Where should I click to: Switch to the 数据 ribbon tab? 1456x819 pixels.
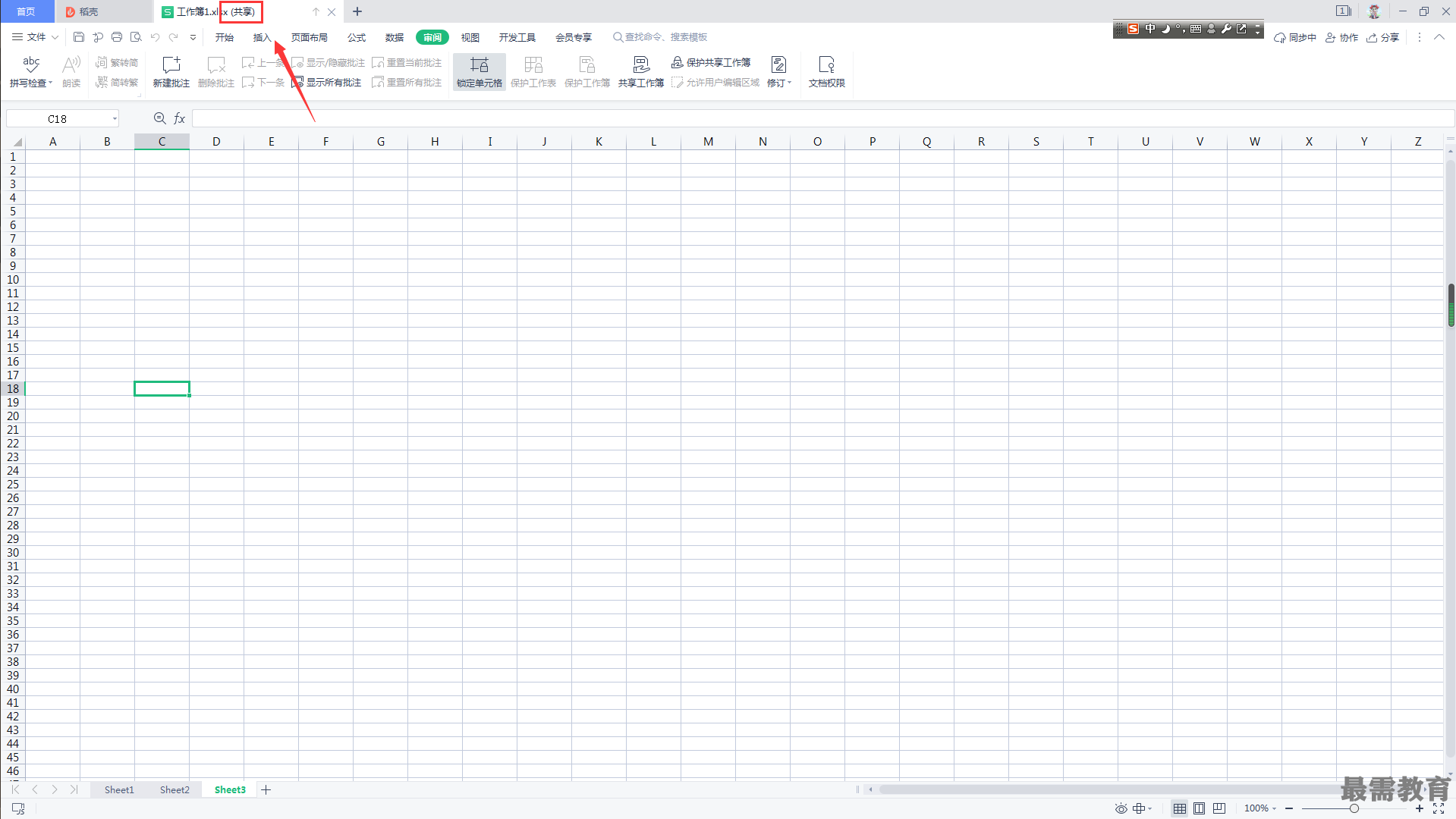click(395, 37)
